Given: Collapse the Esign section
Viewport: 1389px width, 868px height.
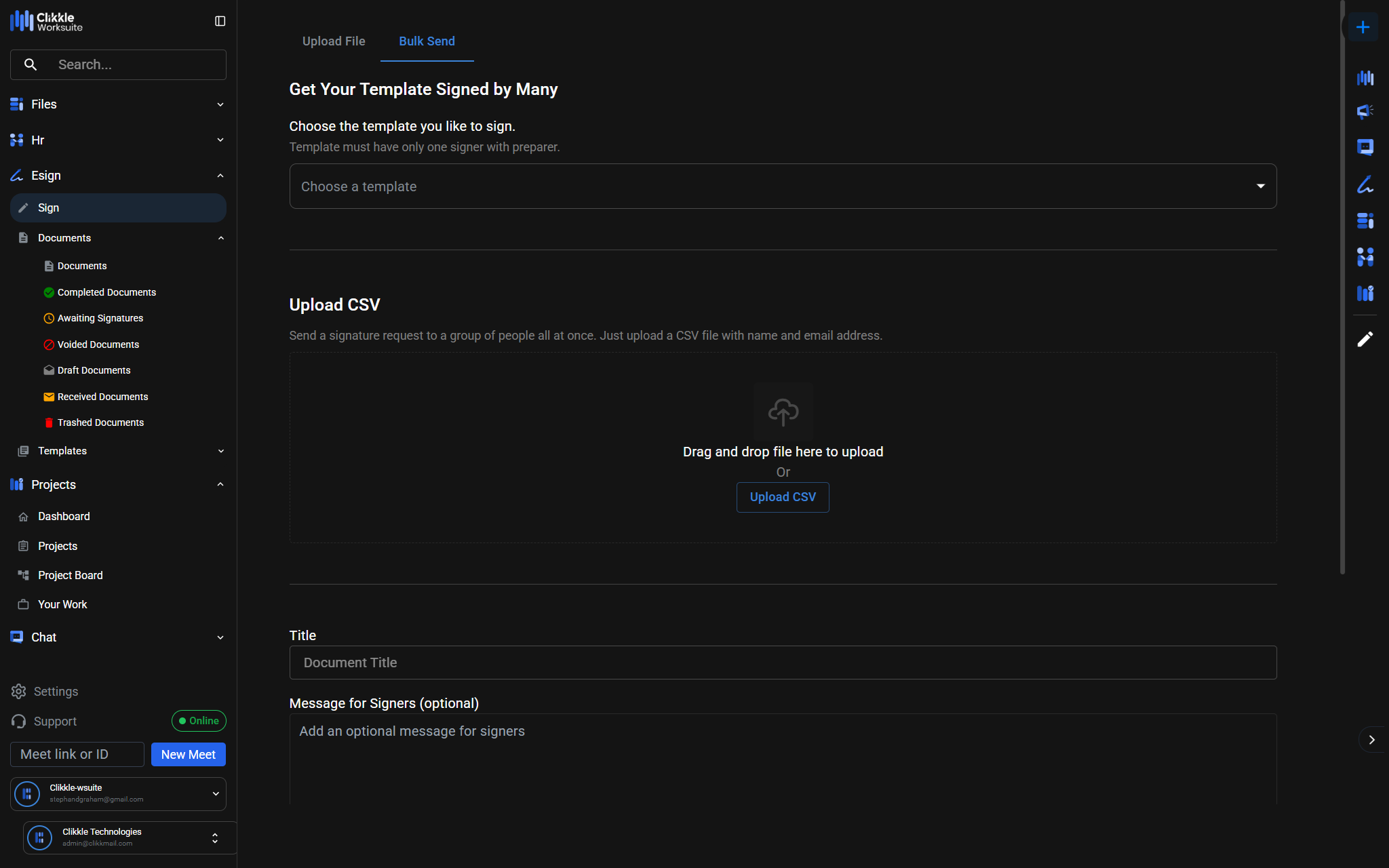Looking at the screenshot, I should [x=220, y=176].
